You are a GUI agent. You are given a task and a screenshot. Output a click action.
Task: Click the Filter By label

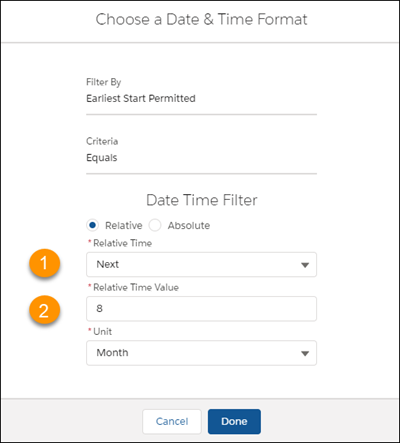[x=104, y=82]
